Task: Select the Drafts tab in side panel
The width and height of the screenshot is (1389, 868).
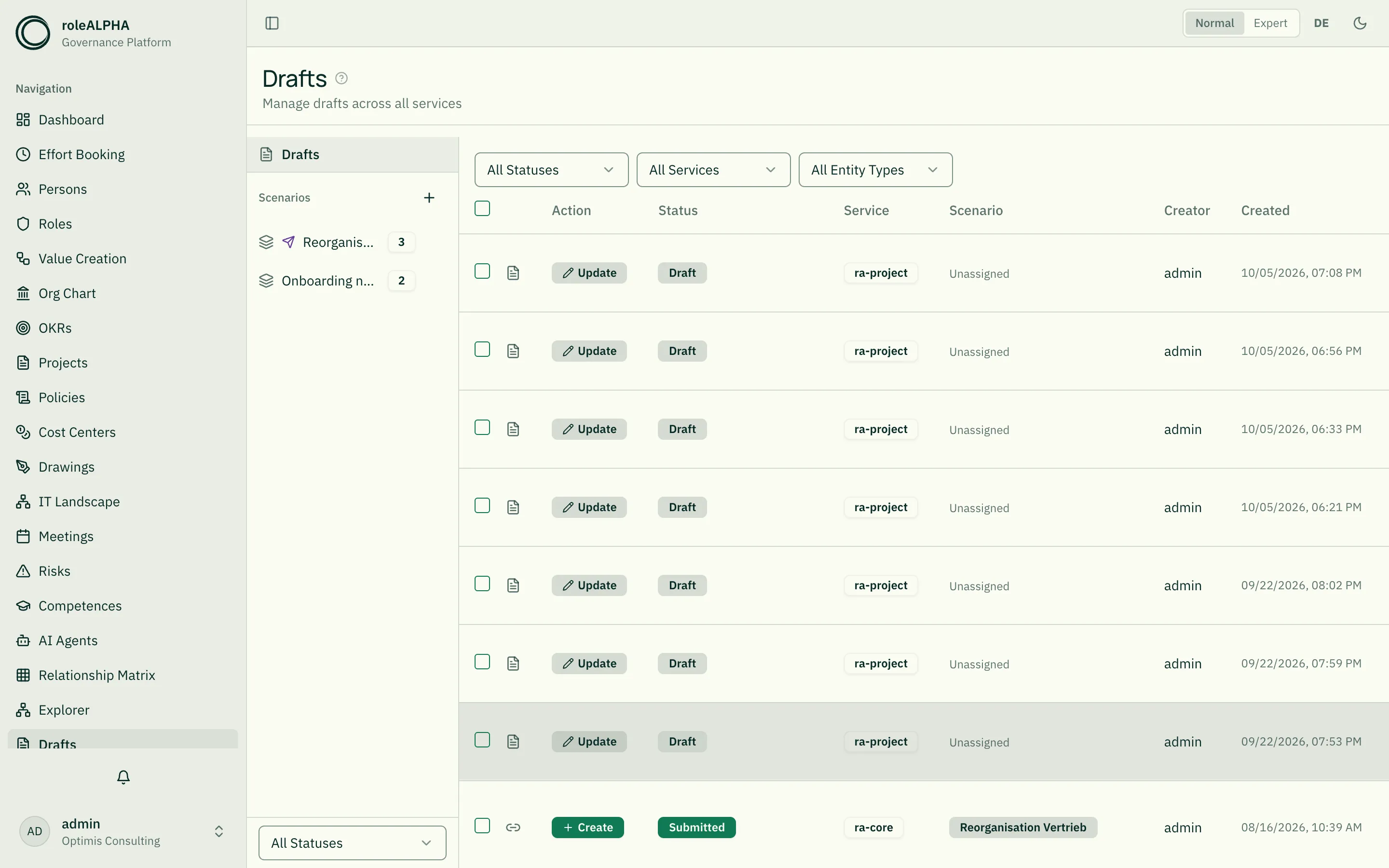Action: (x=353, y=154)
